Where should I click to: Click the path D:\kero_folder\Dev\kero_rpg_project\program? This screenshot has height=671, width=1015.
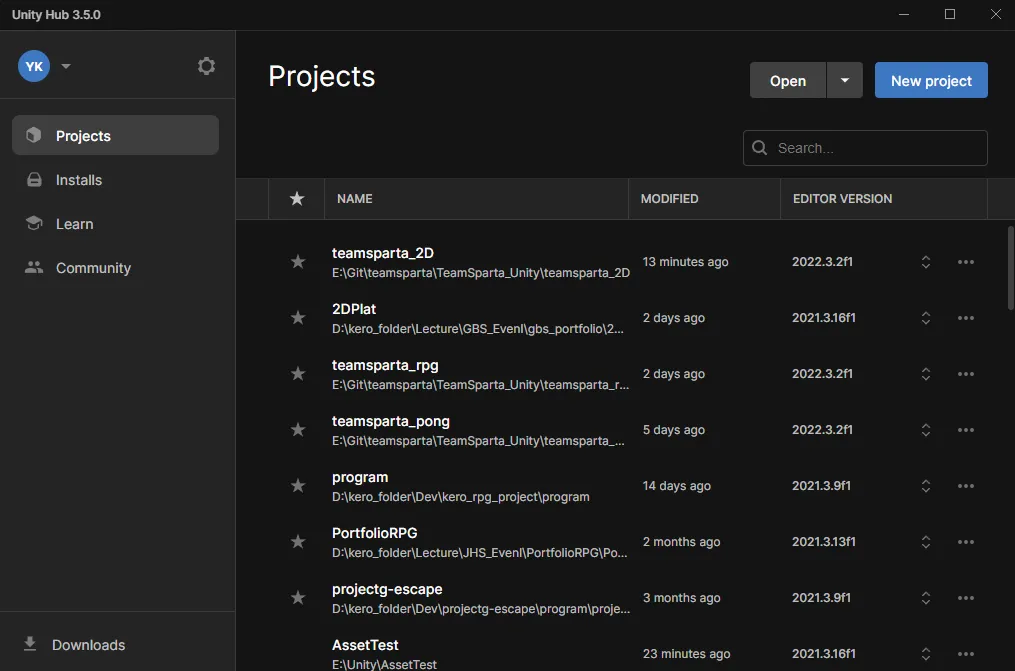point(461,497)
